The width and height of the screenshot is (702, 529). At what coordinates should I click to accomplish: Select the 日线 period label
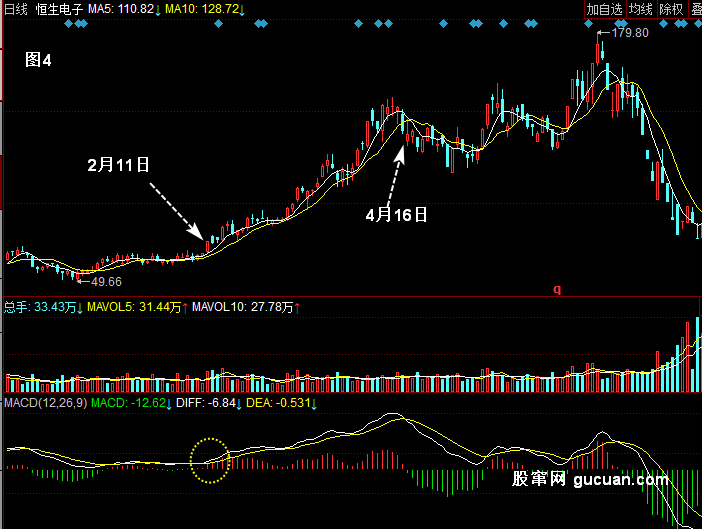pos(16,9)
